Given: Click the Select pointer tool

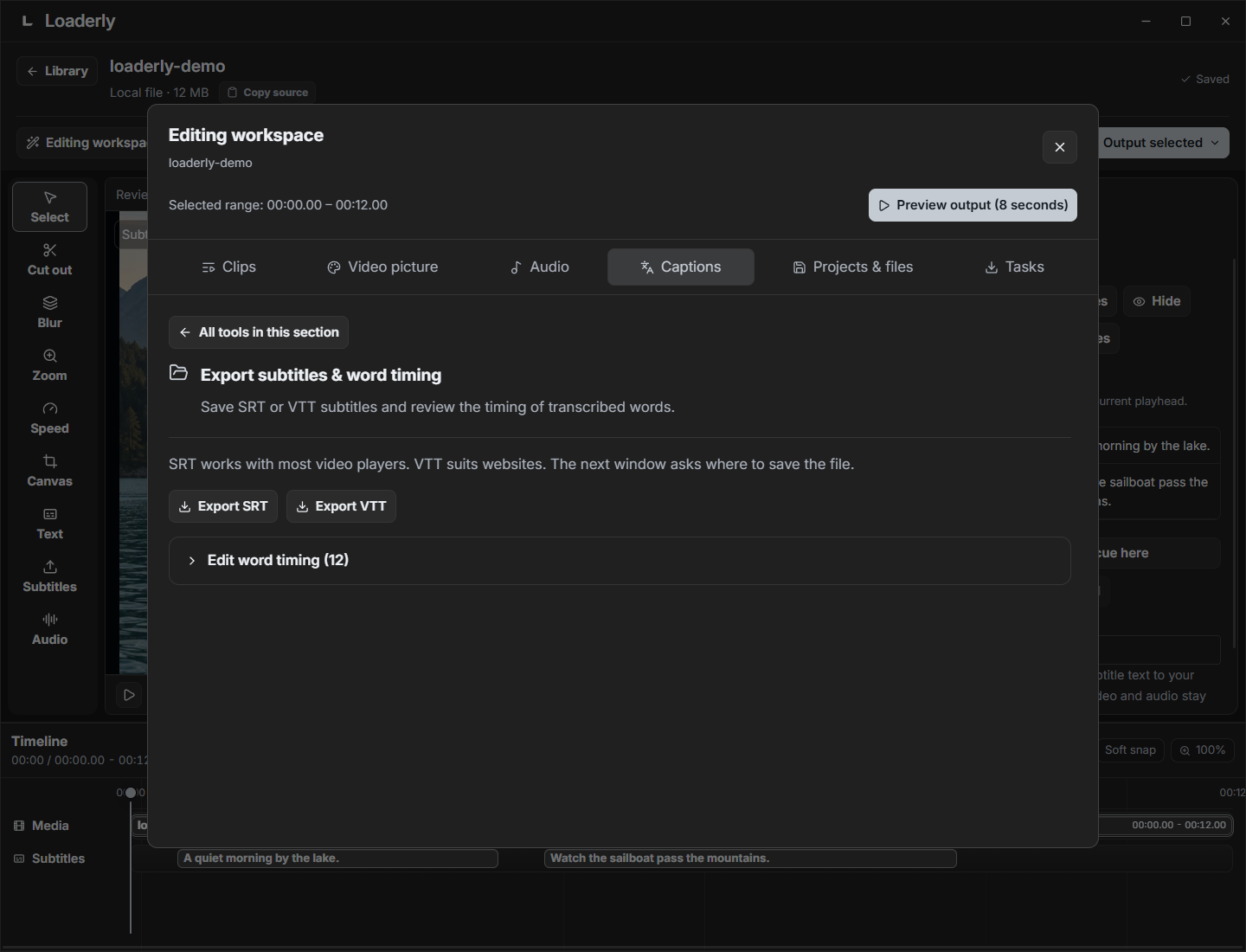Looking at the screenshot, I should tap(49, 207).
